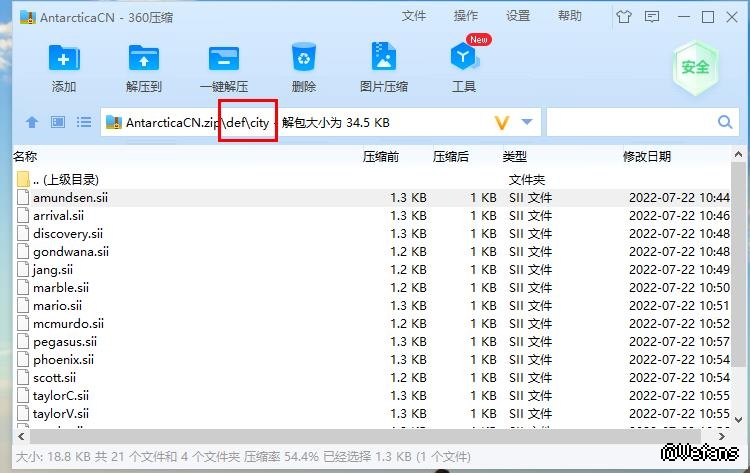Switch to the icon view mode button
The height and width of the screenshot is (473, 750).
point(58,122)
